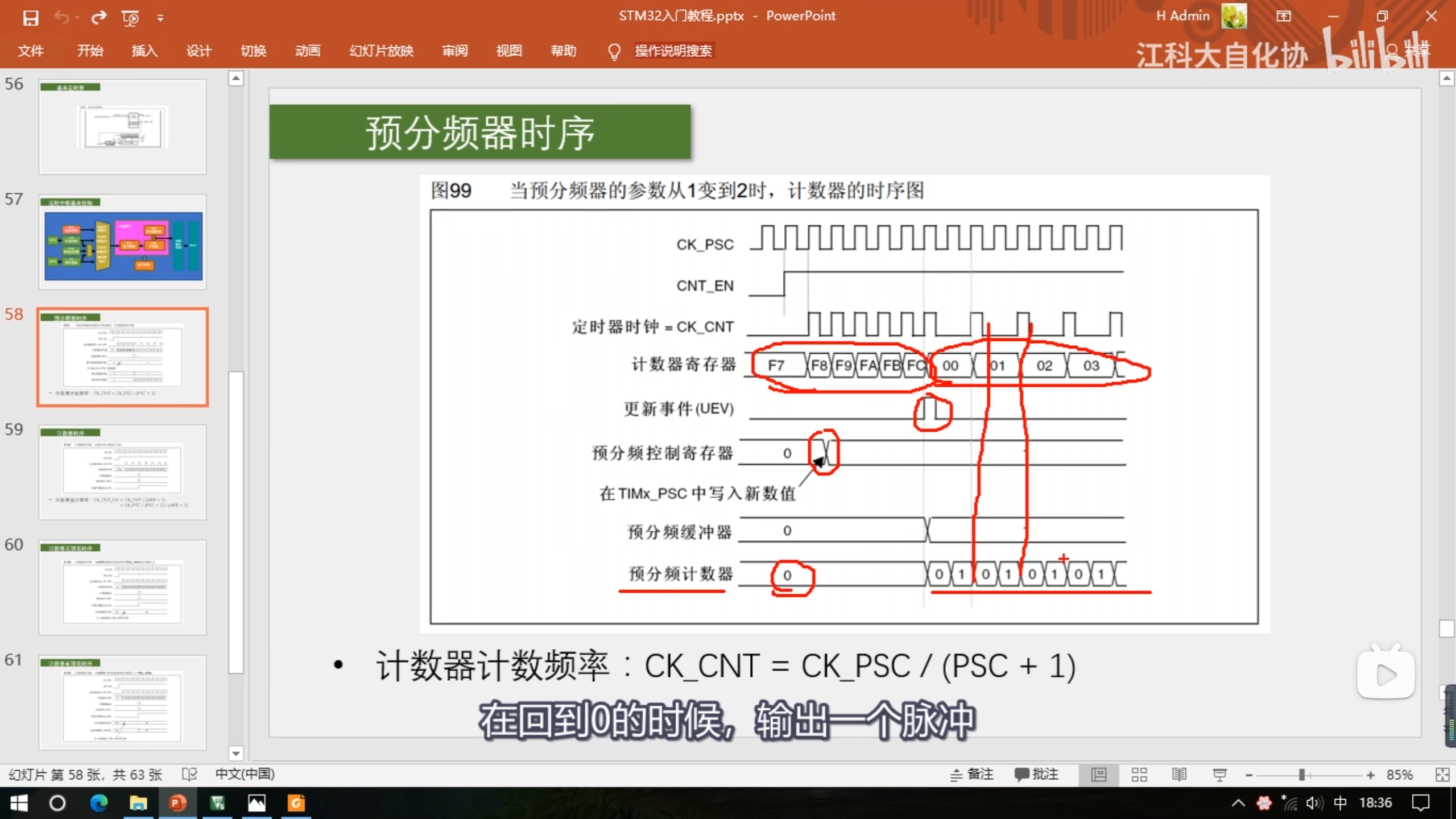The image size is (1456, 819).
Task: Start slide show from status bar icon
Action: point(1219,775)
